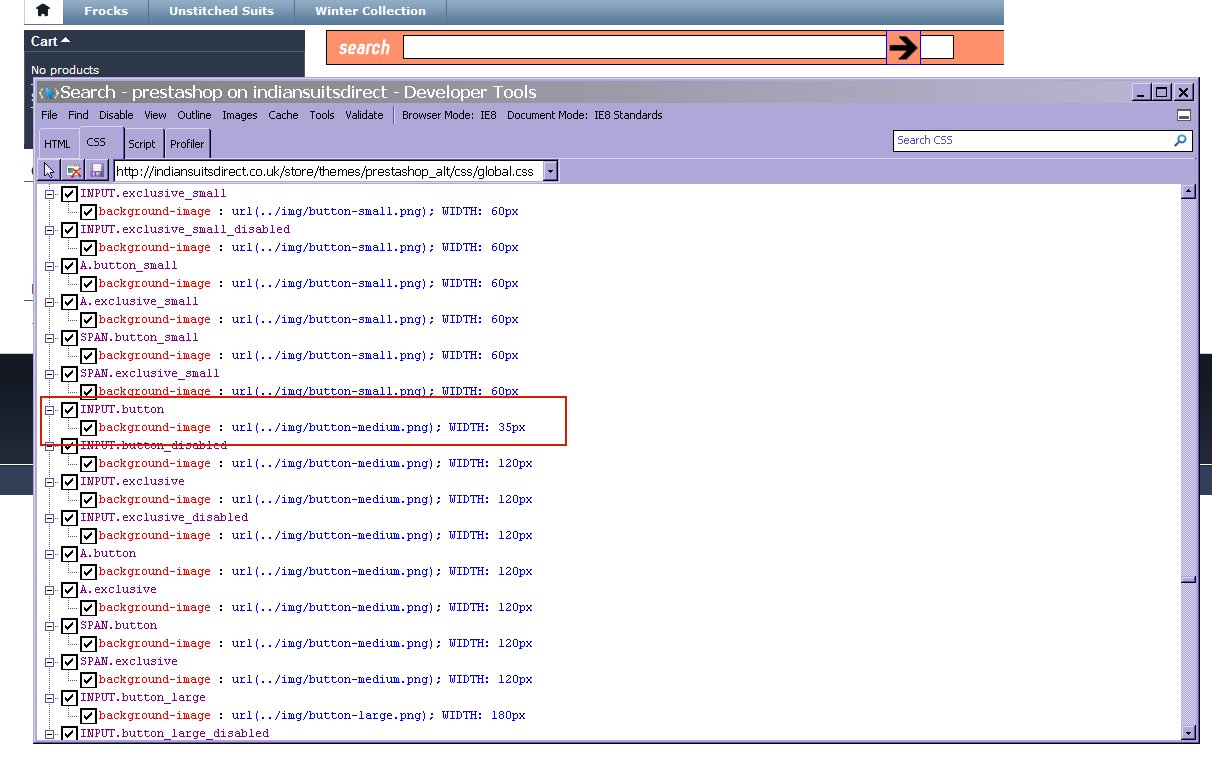Uncheck background-image checkbox under INPUT.exclusive_small_disabled
This screenshot has height=761, width=1212.
pyautogui.click(x=88, y=248)
